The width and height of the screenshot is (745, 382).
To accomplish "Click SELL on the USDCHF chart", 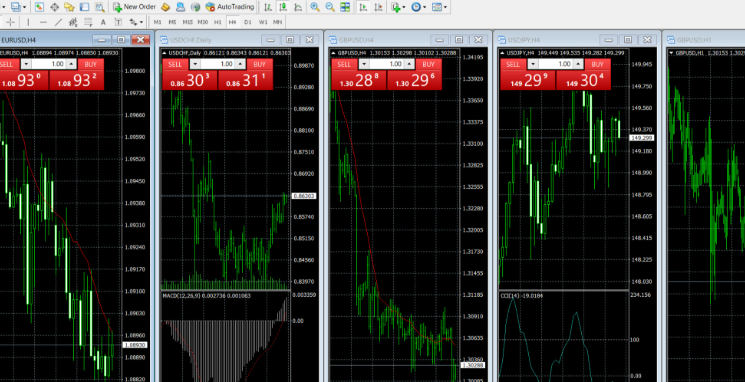I will pos(175,65).
